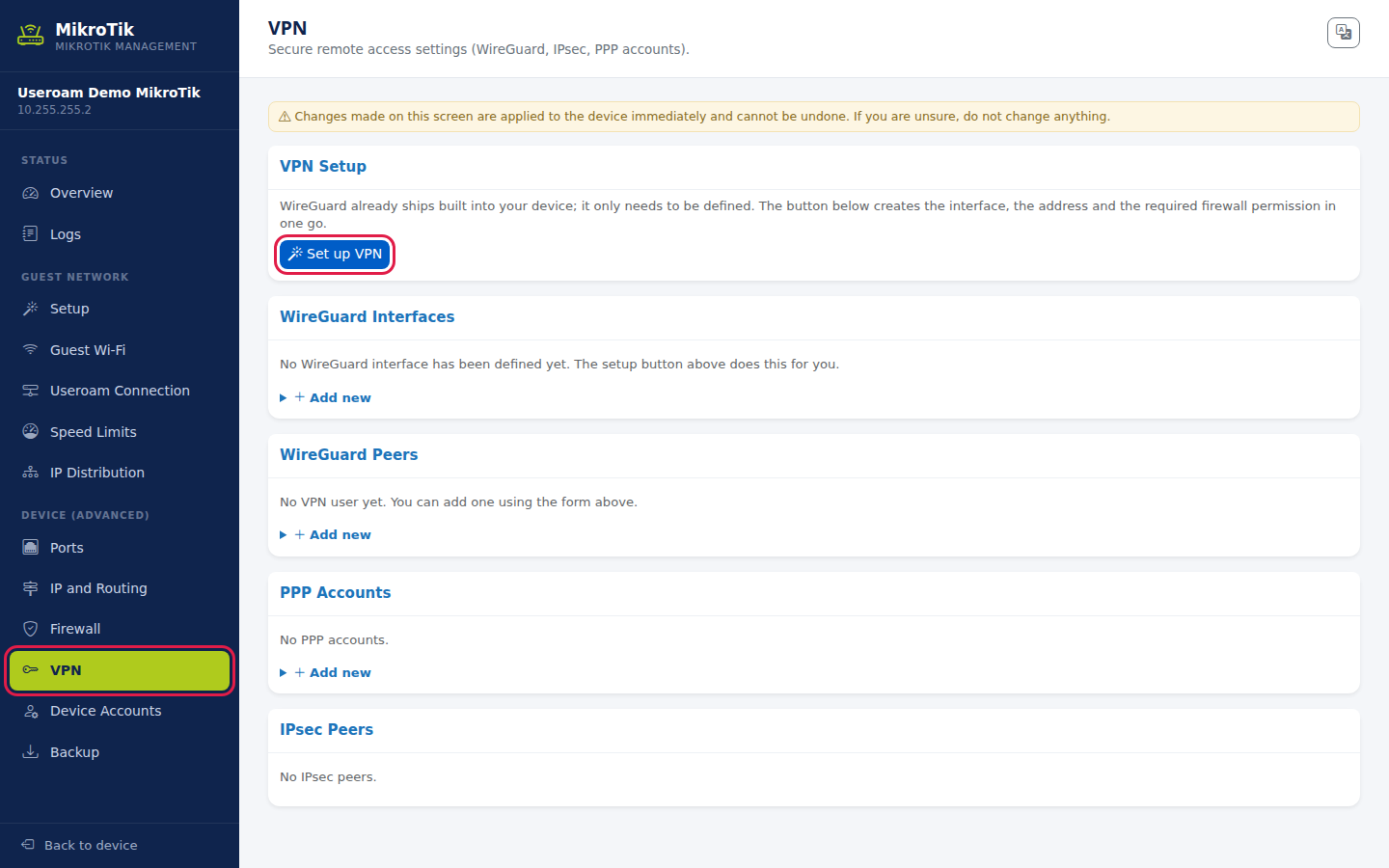This screenshot has width=1389, height=868.
Task: Open the Device Accounts page
Action: (x=120, y=711)
